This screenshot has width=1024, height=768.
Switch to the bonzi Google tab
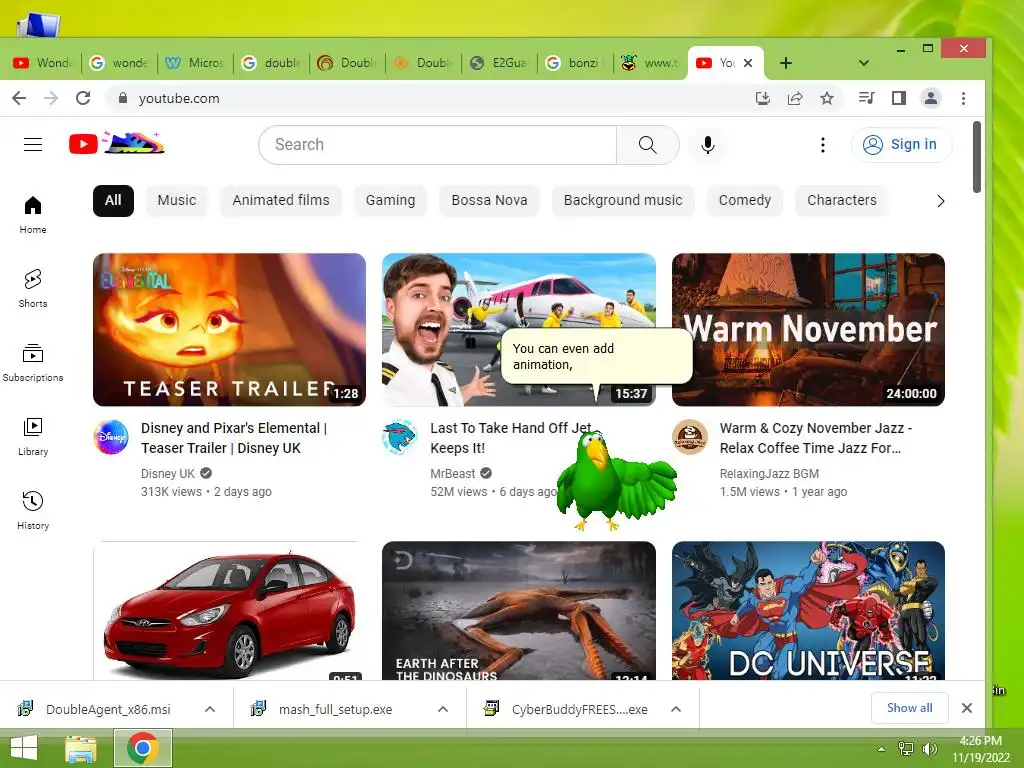pos(575,63)
